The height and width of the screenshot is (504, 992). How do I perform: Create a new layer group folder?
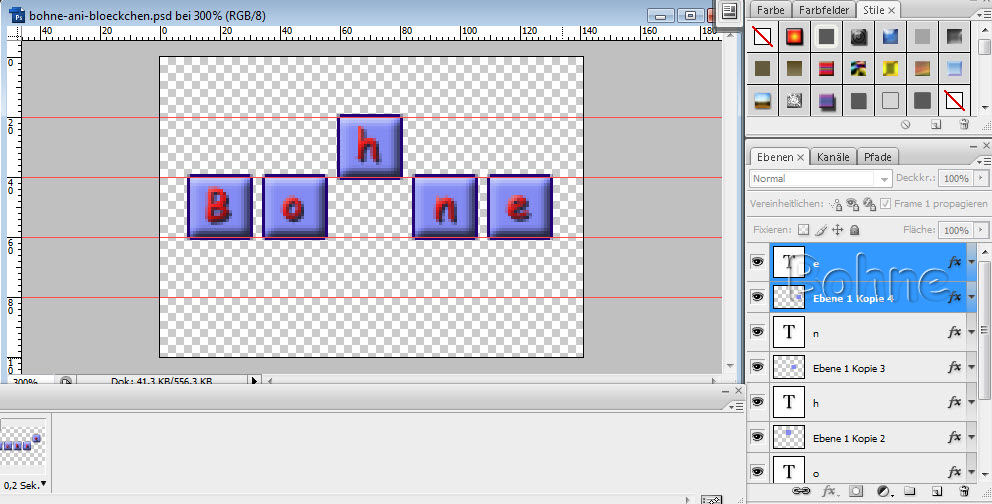(909, 492)
